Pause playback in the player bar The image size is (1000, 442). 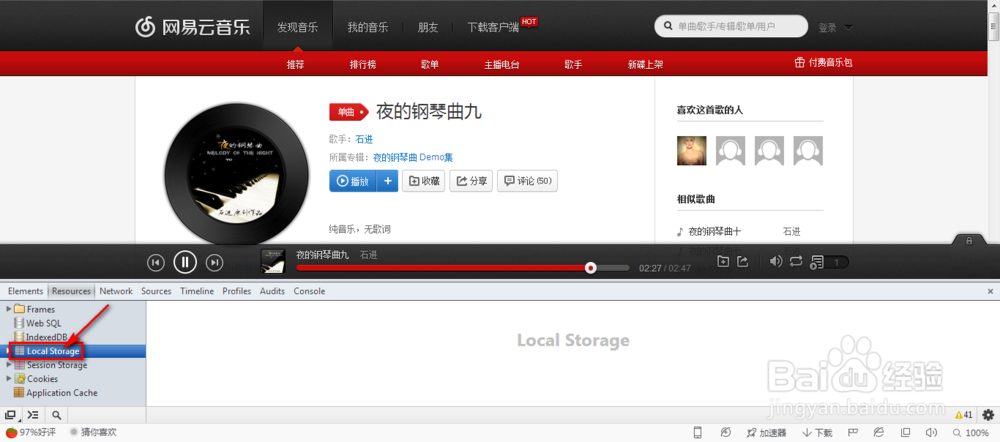185,262
